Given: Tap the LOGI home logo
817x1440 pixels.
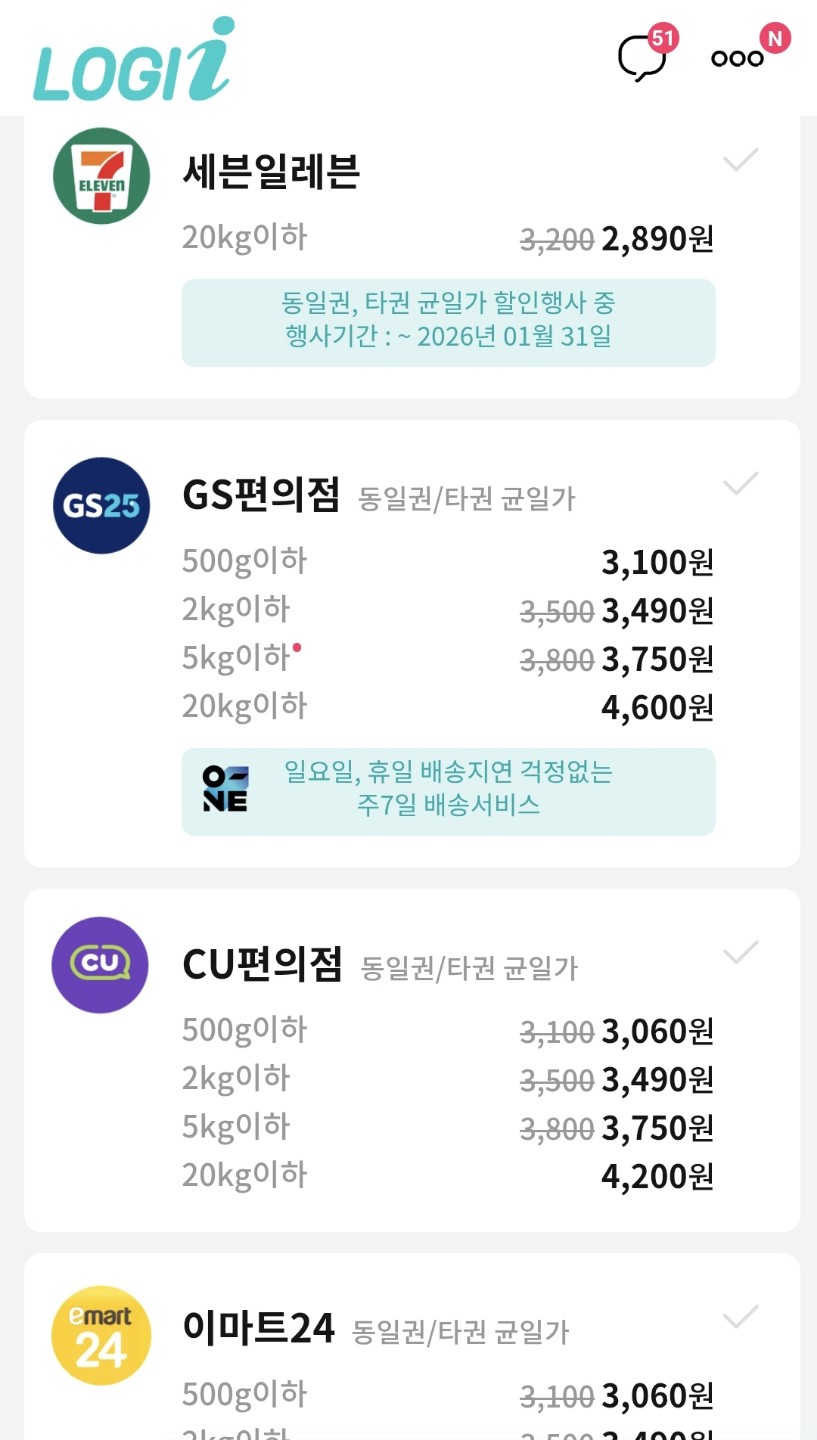Looking at the screenshot, I should coord(132,62).
